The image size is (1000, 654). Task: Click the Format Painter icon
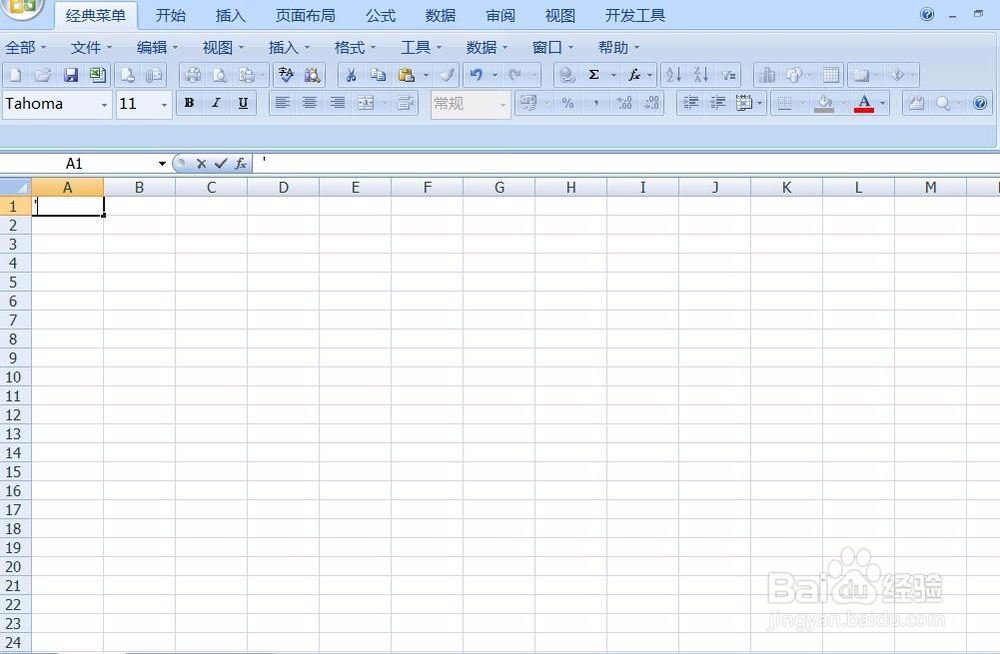[447, 74]
